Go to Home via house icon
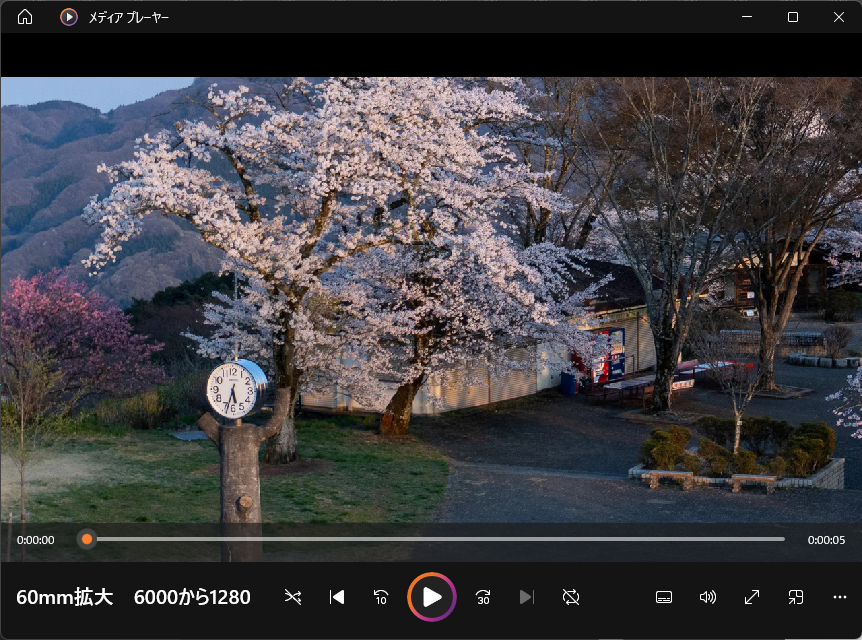 pos(25,17)
